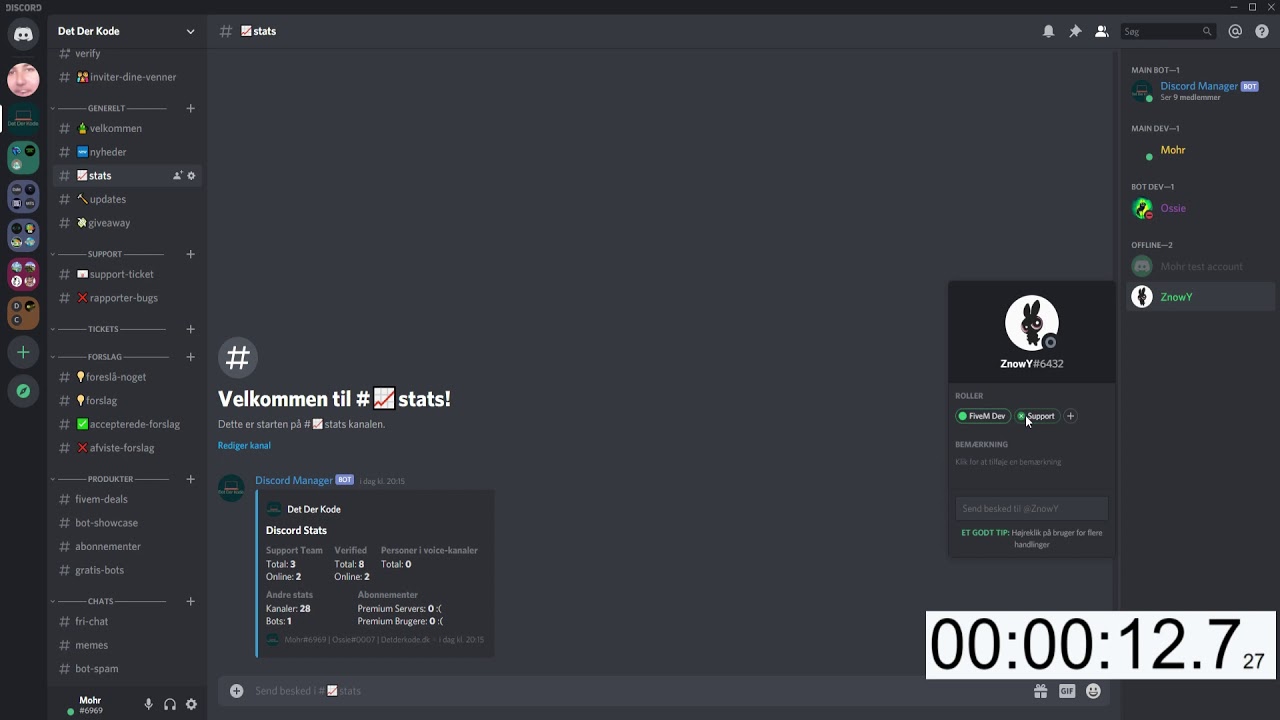Select Mohr test account in member list

(x=1201, y=267)
